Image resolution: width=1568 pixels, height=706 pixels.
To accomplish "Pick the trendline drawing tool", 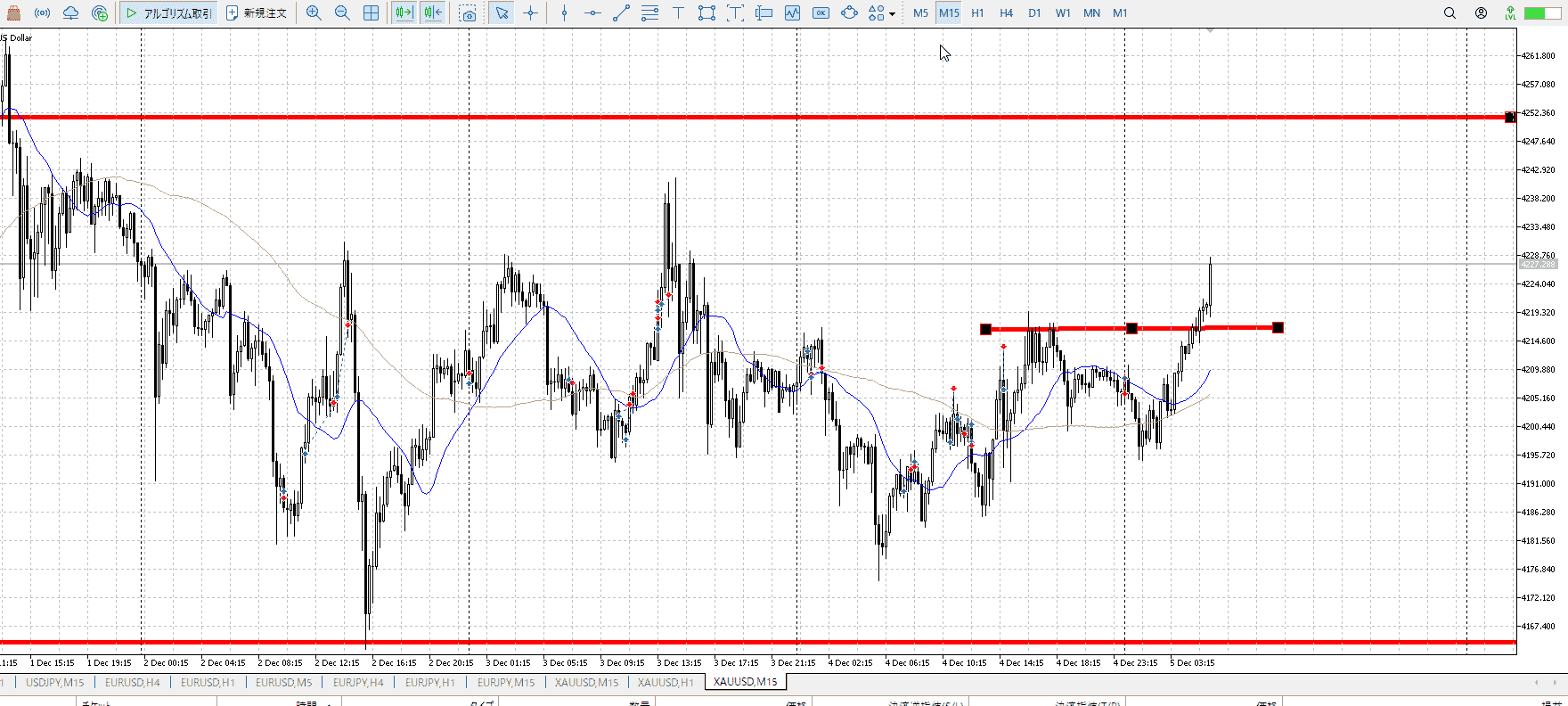I will (x=621, y=13).
